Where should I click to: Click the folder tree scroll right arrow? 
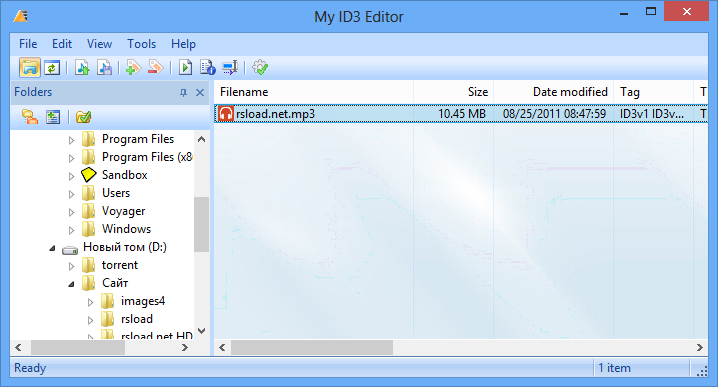(185, 348)
